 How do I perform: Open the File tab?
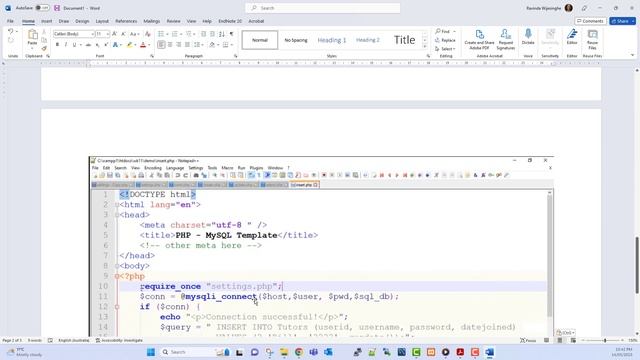point(10,21)
